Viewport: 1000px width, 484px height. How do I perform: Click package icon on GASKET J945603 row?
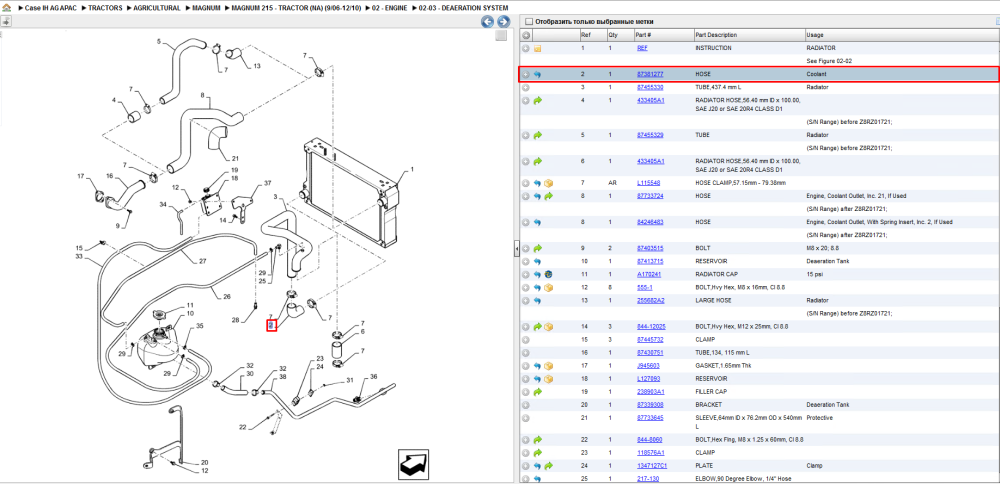548,366
